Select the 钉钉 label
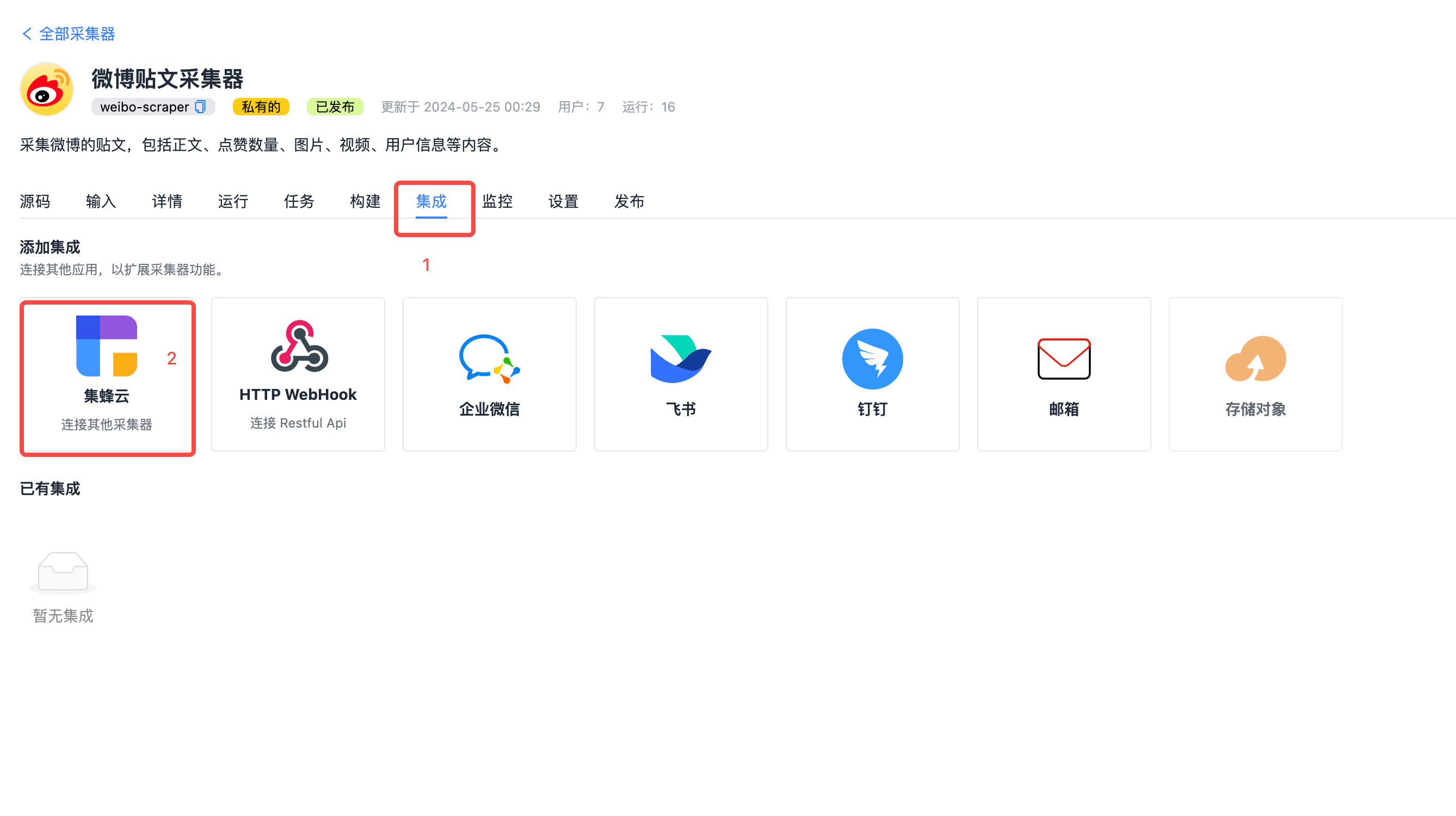 tap(873, 409)
